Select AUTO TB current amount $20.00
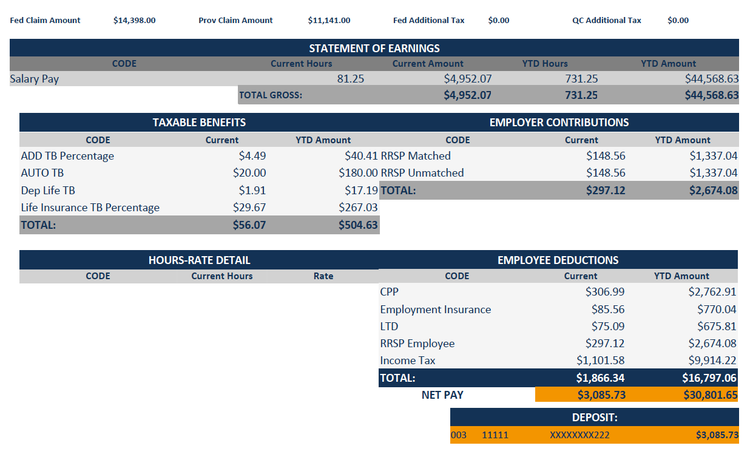 click(249, 173)
